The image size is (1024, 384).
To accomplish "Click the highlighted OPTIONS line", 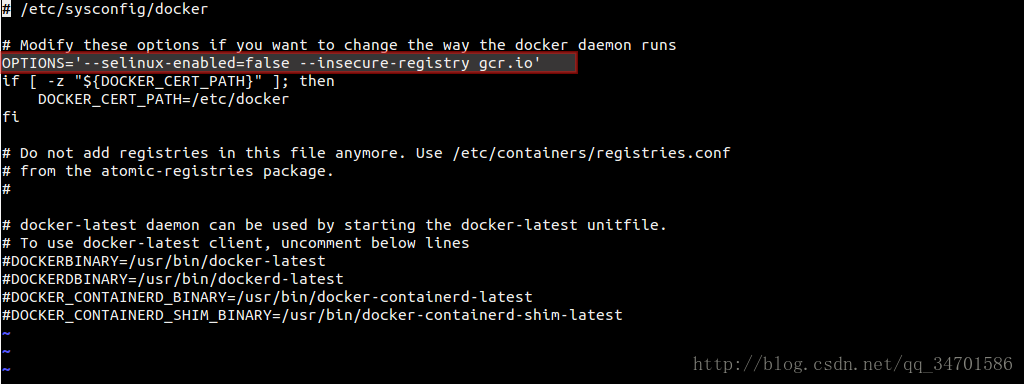I will (x=289, y=63).
